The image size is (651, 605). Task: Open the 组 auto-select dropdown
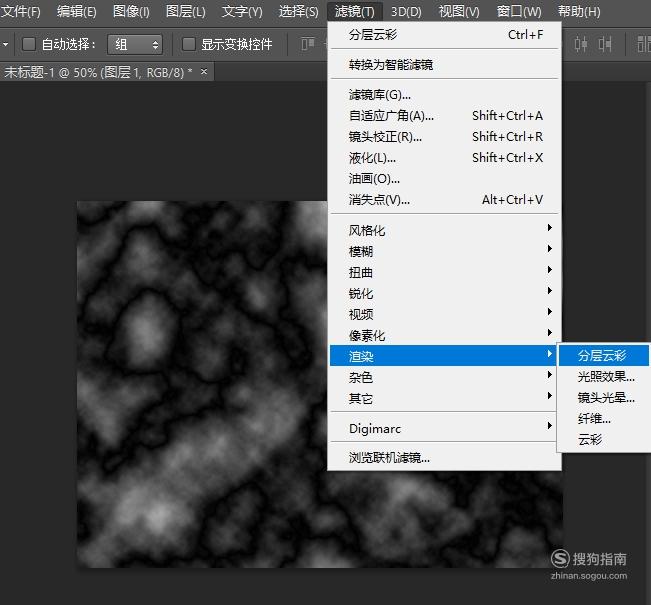pos(135,44)
